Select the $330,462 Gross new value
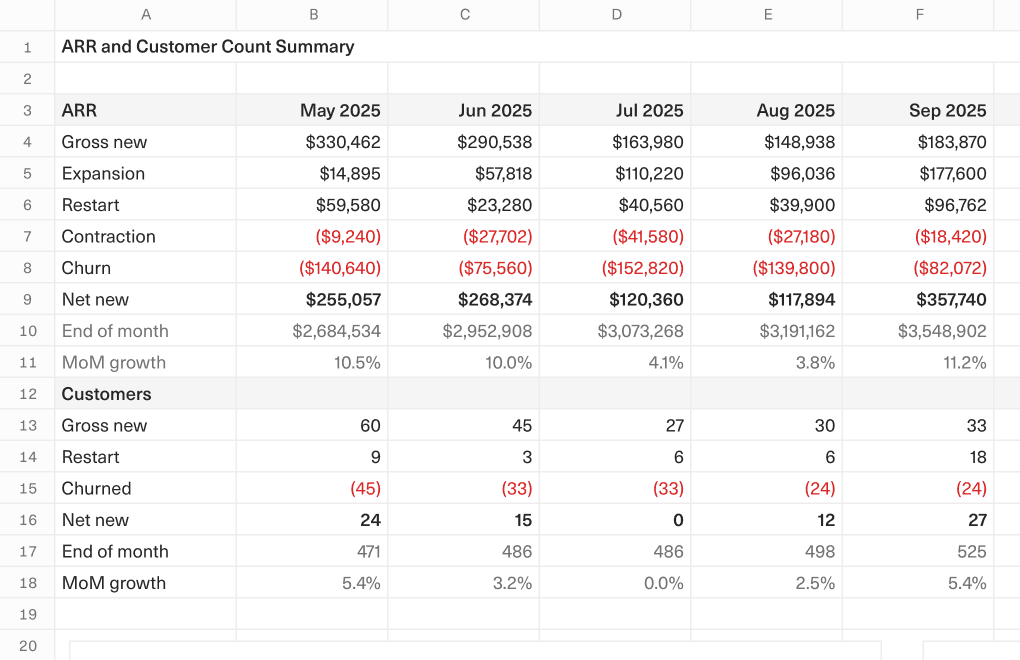1020x660 pixels. click(x=313, y=141)
